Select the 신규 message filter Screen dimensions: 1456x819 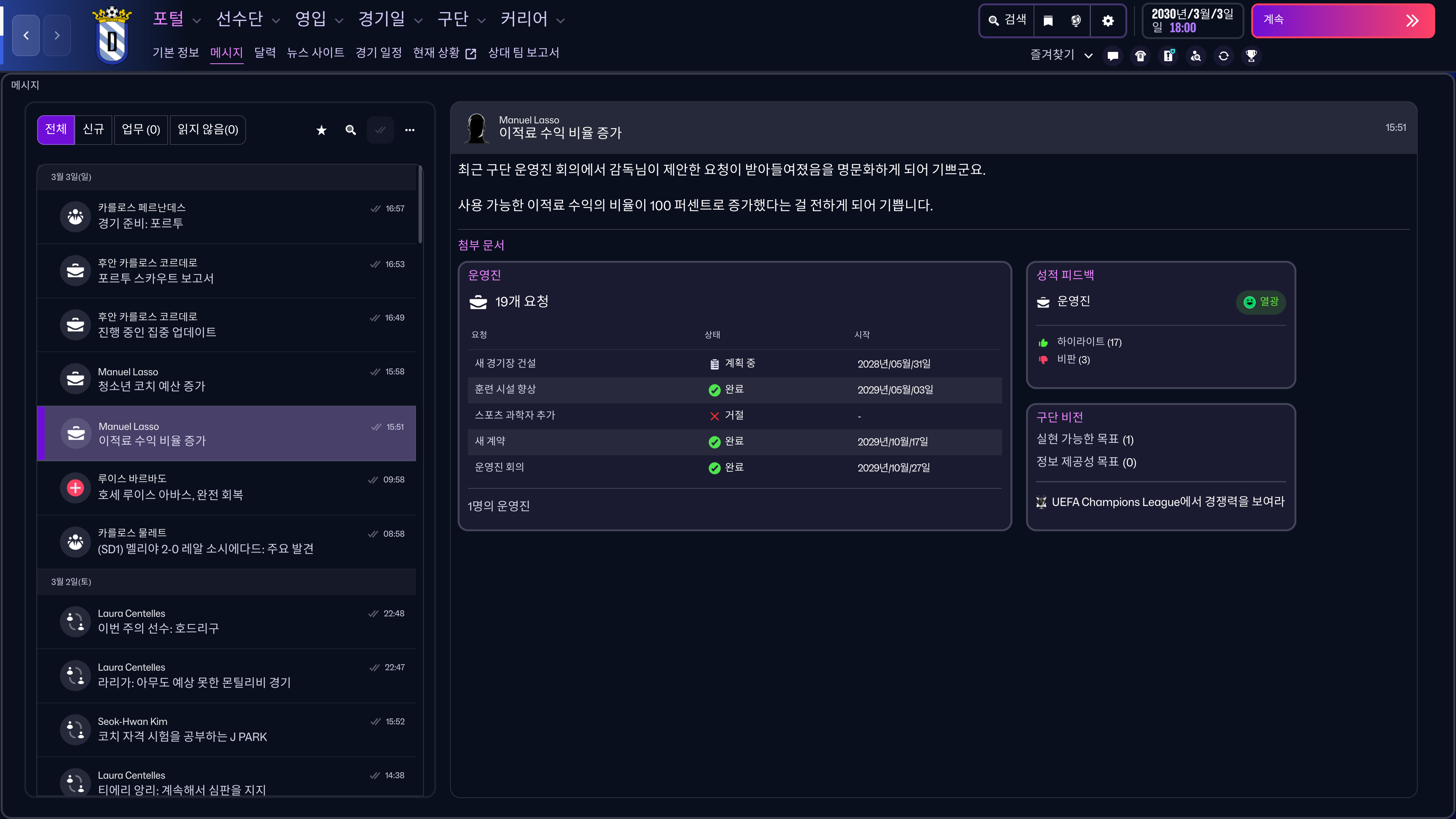(93, 130)
